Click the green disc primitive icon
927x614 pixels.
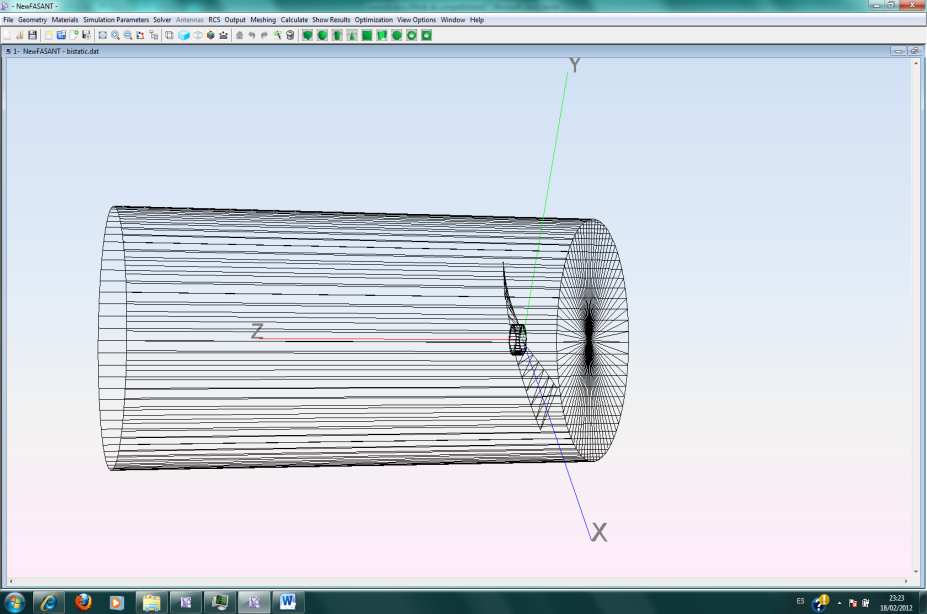397,35
